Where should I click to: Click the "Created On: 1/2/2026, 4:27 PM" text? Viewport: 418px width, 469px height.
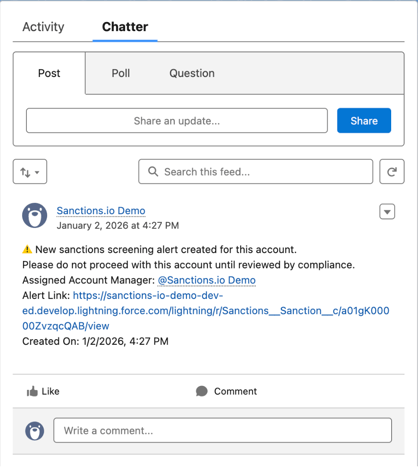click(95, 341)
